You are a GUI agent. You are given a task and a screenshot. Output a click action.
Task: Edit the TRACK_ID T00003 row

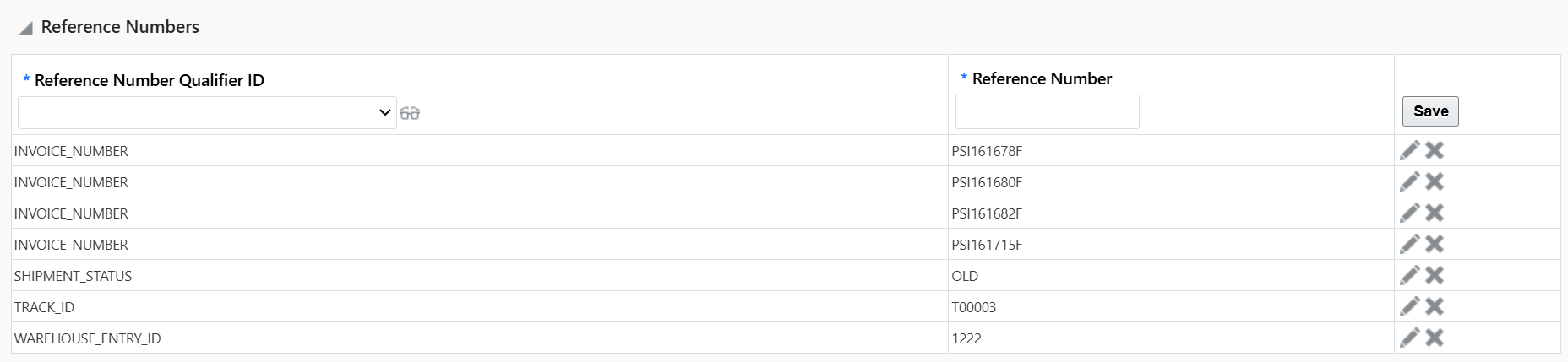1409,306
